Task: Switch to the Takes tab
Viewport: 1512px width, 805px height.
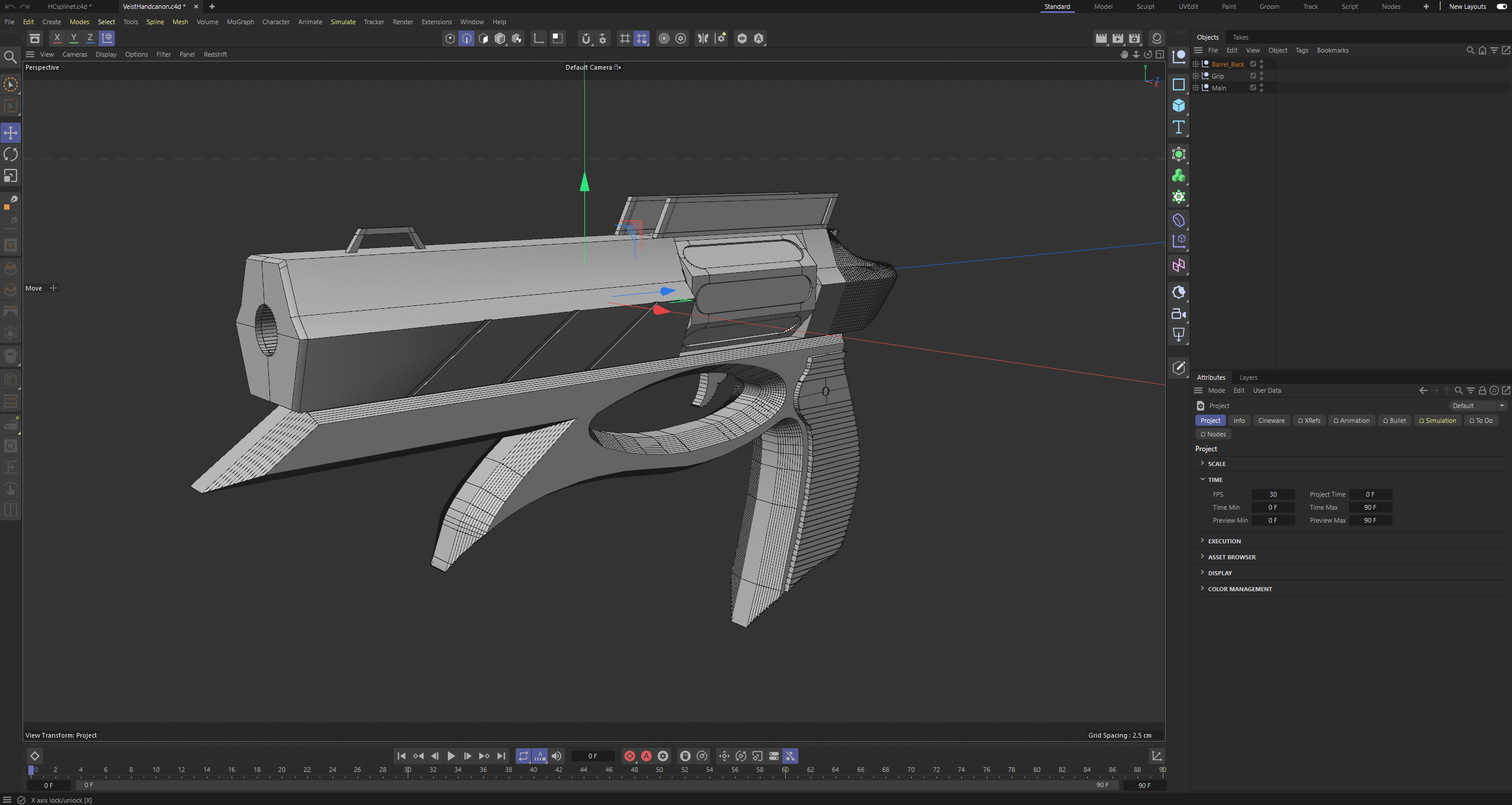Action: click(x=1240, y=37)
